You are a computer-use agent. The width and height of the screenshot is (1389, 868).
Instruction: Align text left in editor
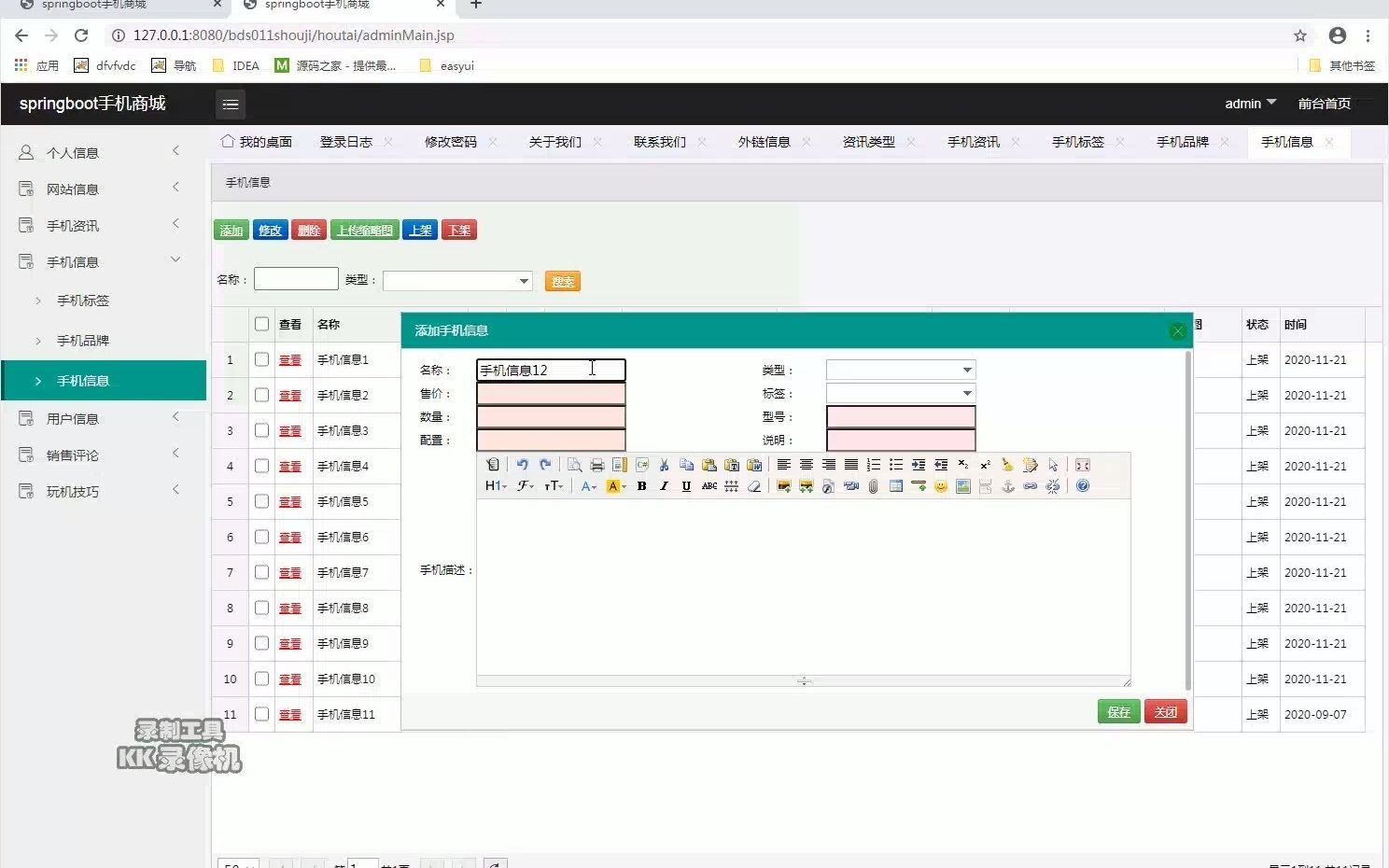(x=783, y=465)
